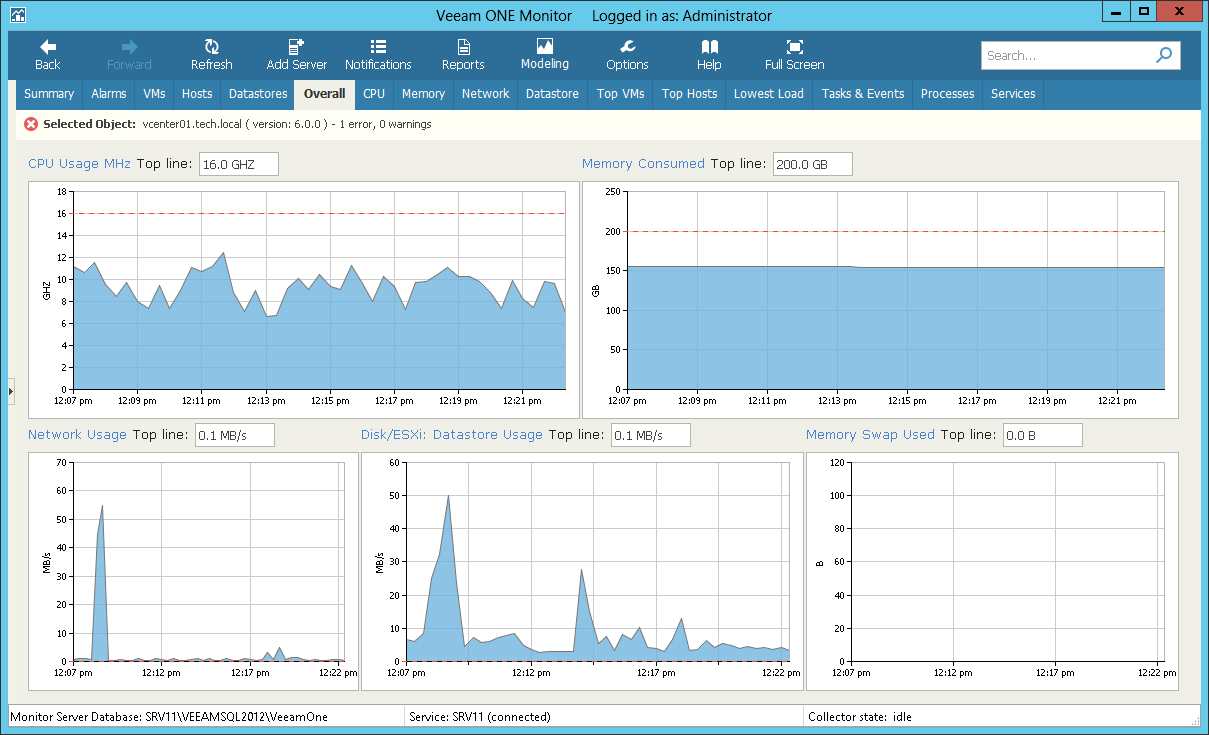
Task: Open the Processes tab
Action: (947, 94)
